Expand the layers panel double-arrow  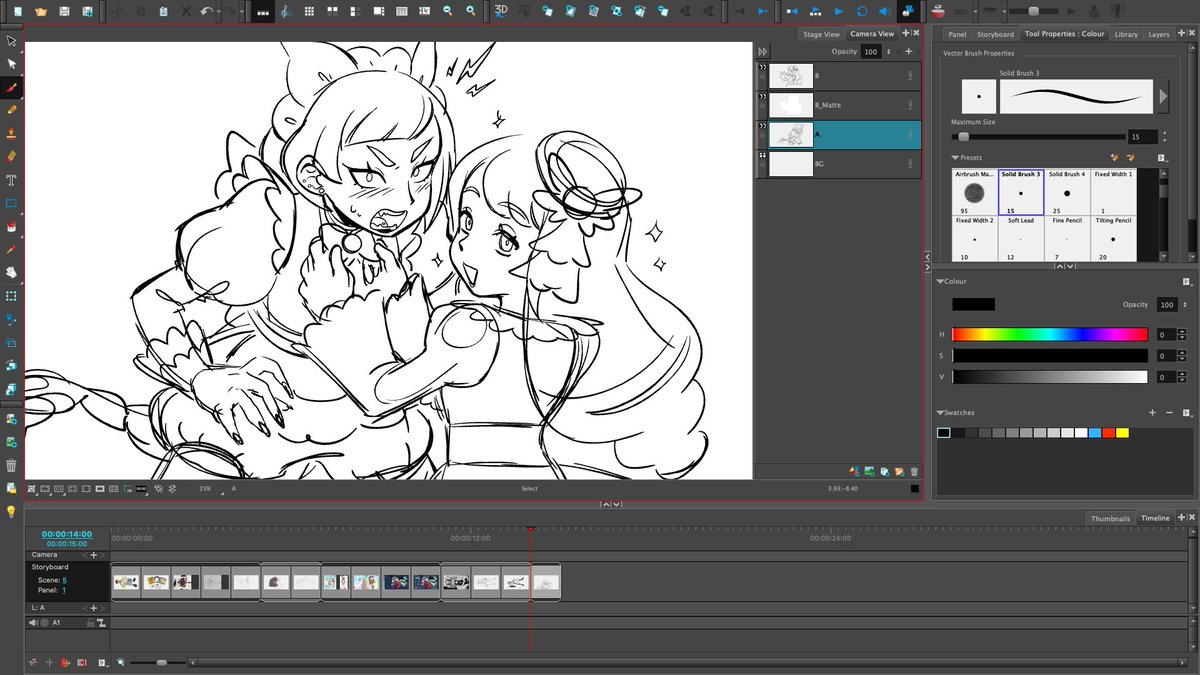click(x=762, y=51)
